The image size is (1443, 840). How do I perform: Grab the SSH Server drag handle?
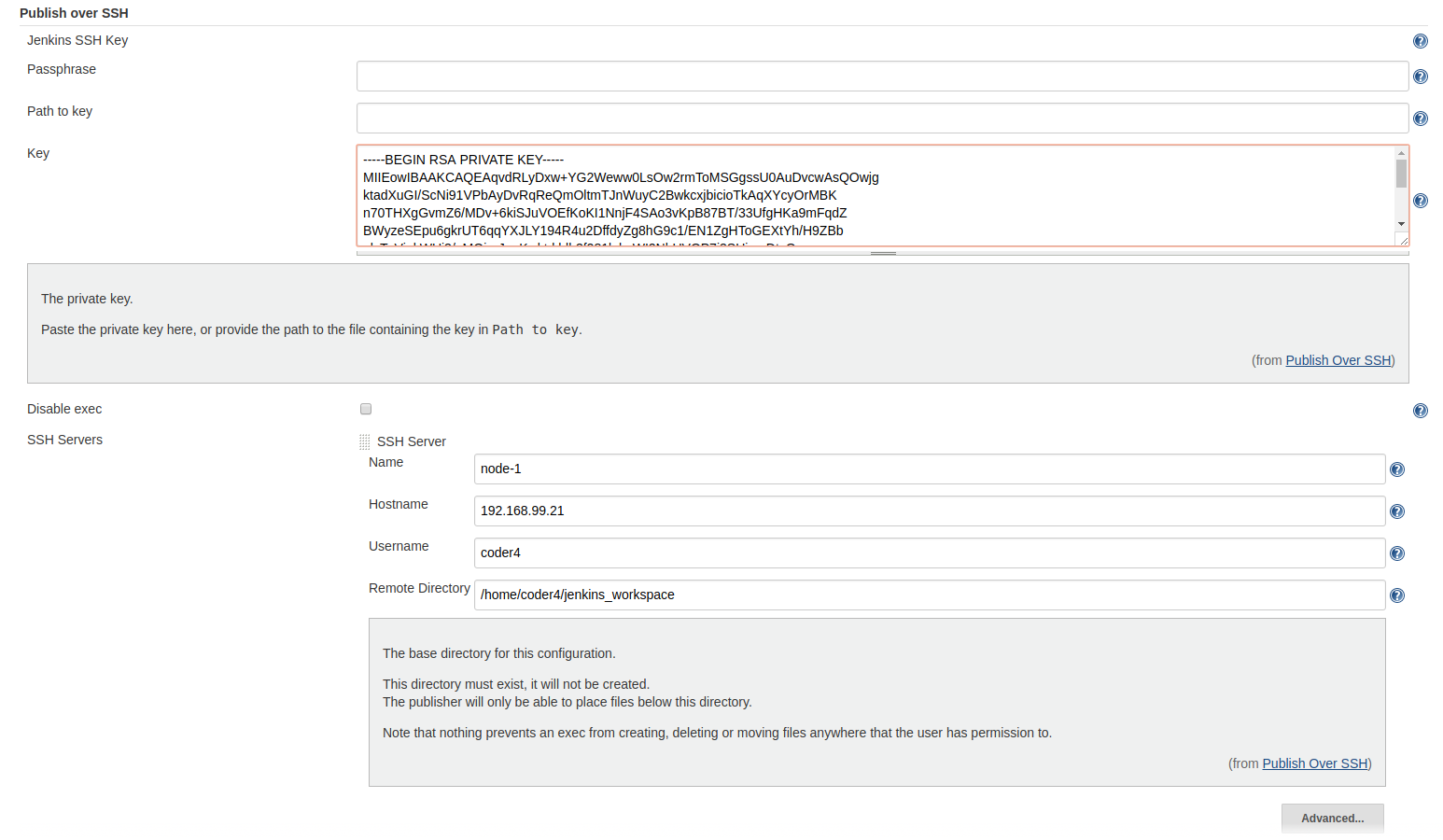tap(364, 441)
